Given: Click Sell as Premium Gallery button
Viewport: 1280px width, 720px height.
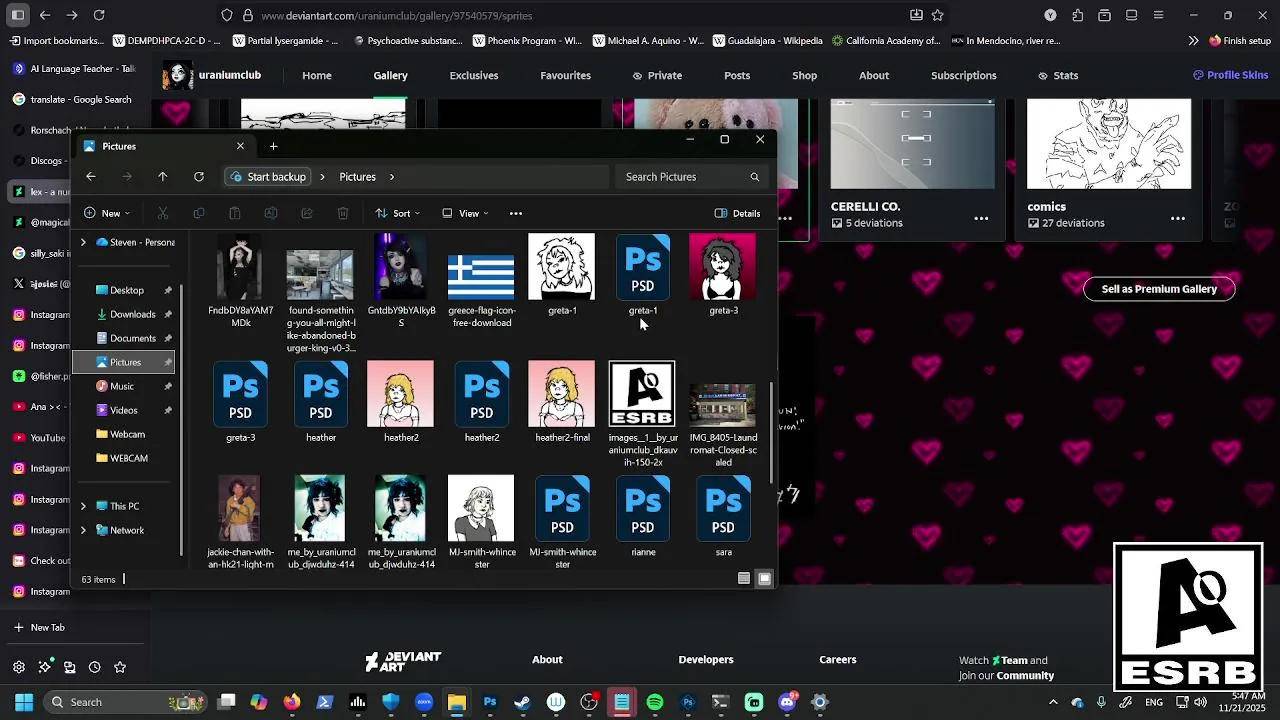Looking at the screenshot, I should pyautogui.click(x=1159, y=289).
